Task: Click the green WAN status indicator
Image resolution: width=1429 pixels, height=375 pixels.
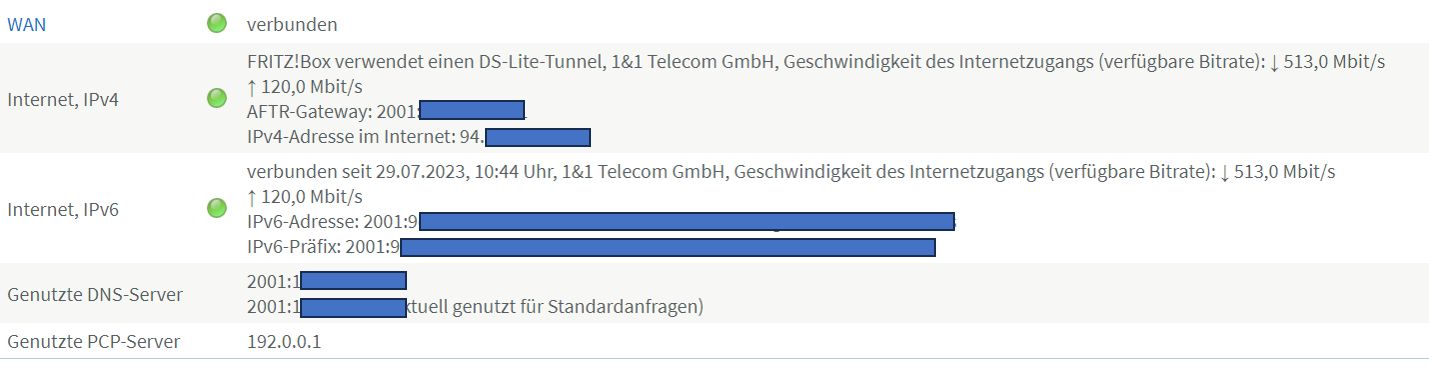Action: pyautogui.click(x=217, y=23)
